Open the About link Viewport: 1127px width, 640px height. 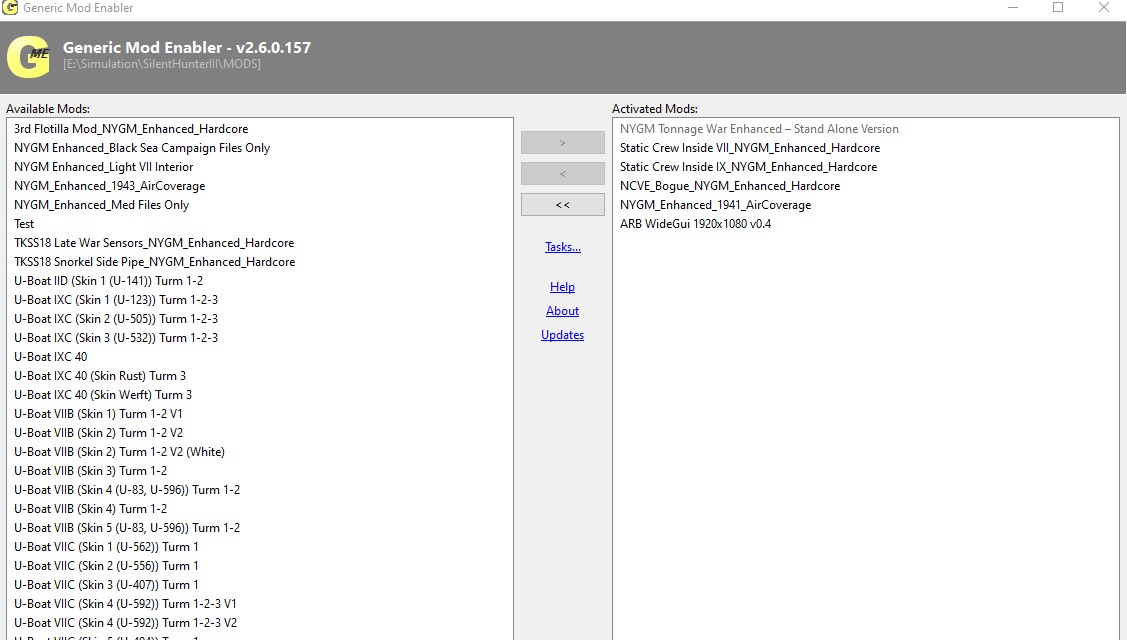tap(562, 311)
